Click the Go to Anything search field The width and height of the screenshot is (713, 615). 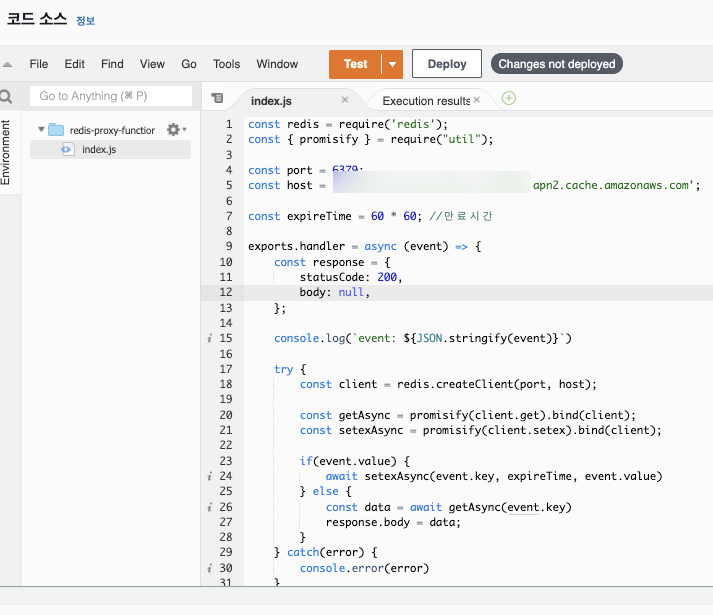click(x=110, y=96)
